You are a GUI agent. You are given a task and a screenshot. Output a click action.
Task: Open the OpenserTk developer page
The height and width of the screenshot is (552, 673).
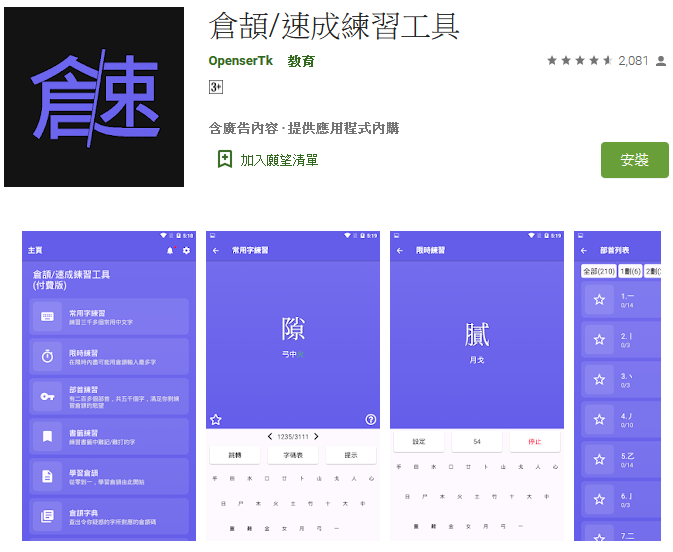point(240,61)
